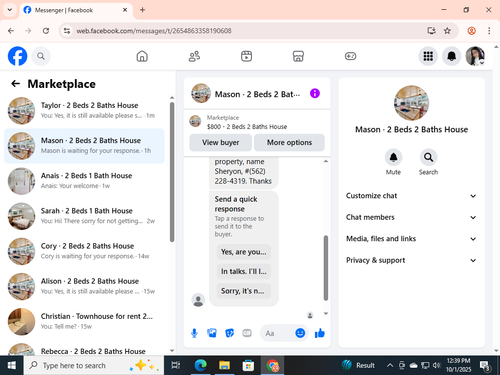Open Christian Townhouse for rent conversation
Image resolution: width=500 pixels, height=375 pixels.
click(x=84, y=322)
